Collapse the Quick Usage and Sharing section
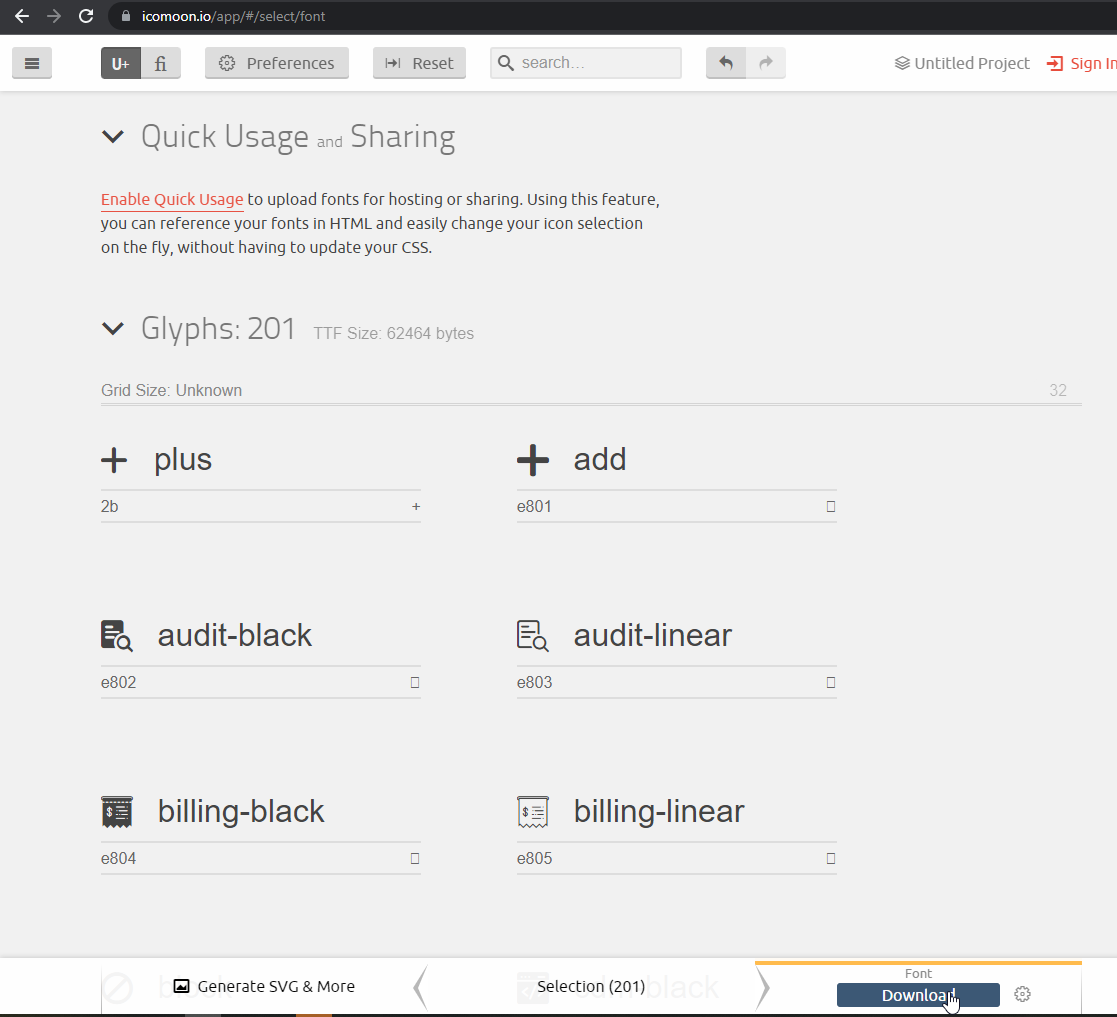The width and height of the screenshot is (1117, 1017). click(x=113, y=136)
